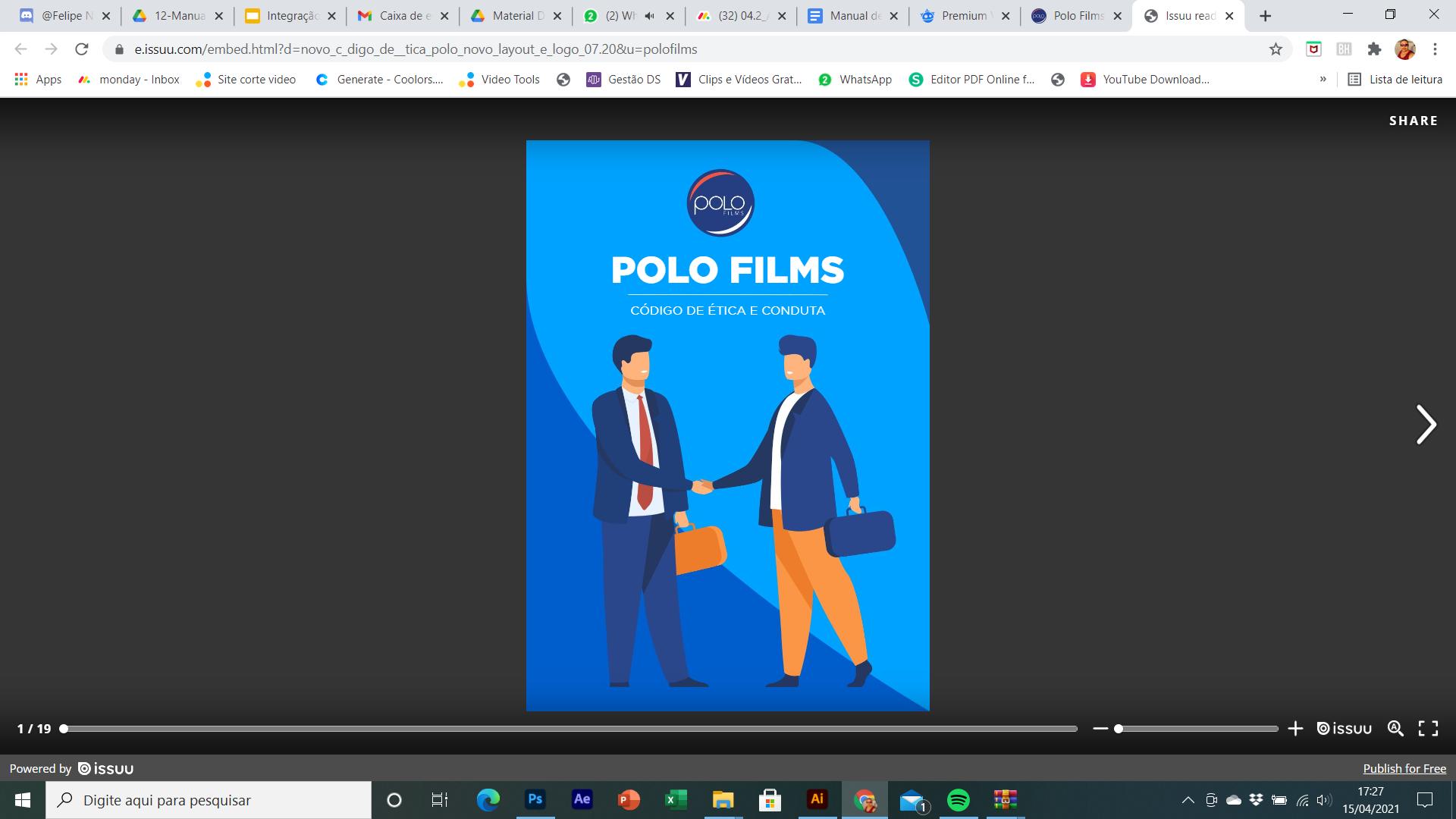This screenshot has width=1456, height=819.
Task: Open the issuu logo link in reader bar
Action: click(x=1344, y=729)
